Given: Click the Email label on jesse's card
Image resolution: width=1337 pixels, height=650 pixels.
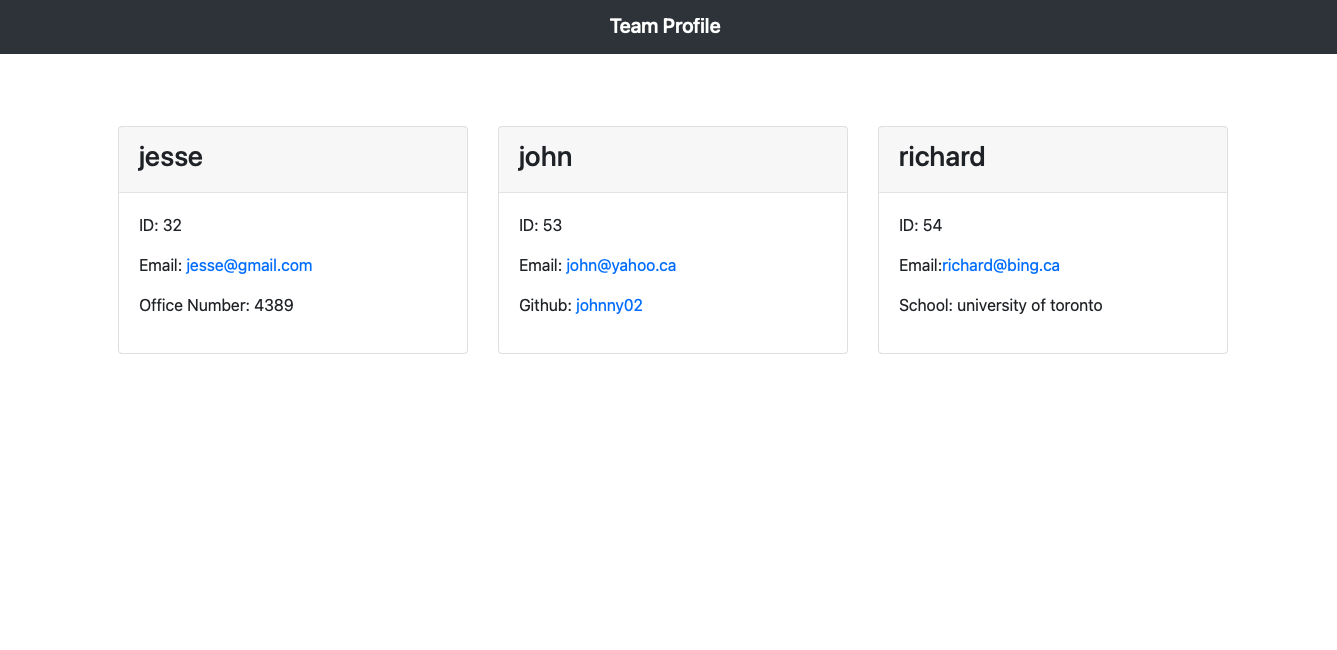Looking at the screenshot, I should click(159, 265).
